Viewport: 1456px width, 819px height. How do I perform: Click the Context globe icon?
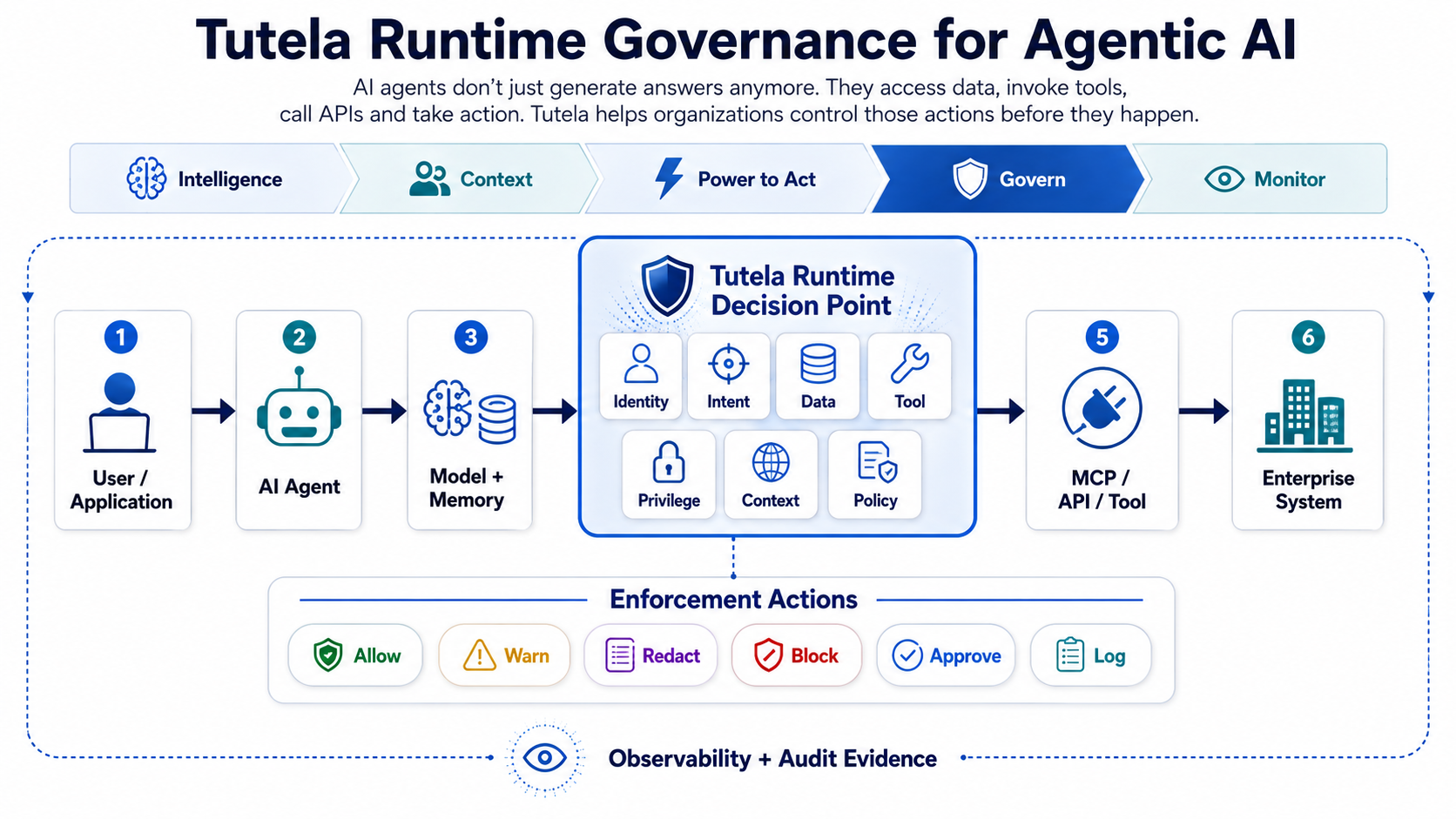[x=771, y=462]
